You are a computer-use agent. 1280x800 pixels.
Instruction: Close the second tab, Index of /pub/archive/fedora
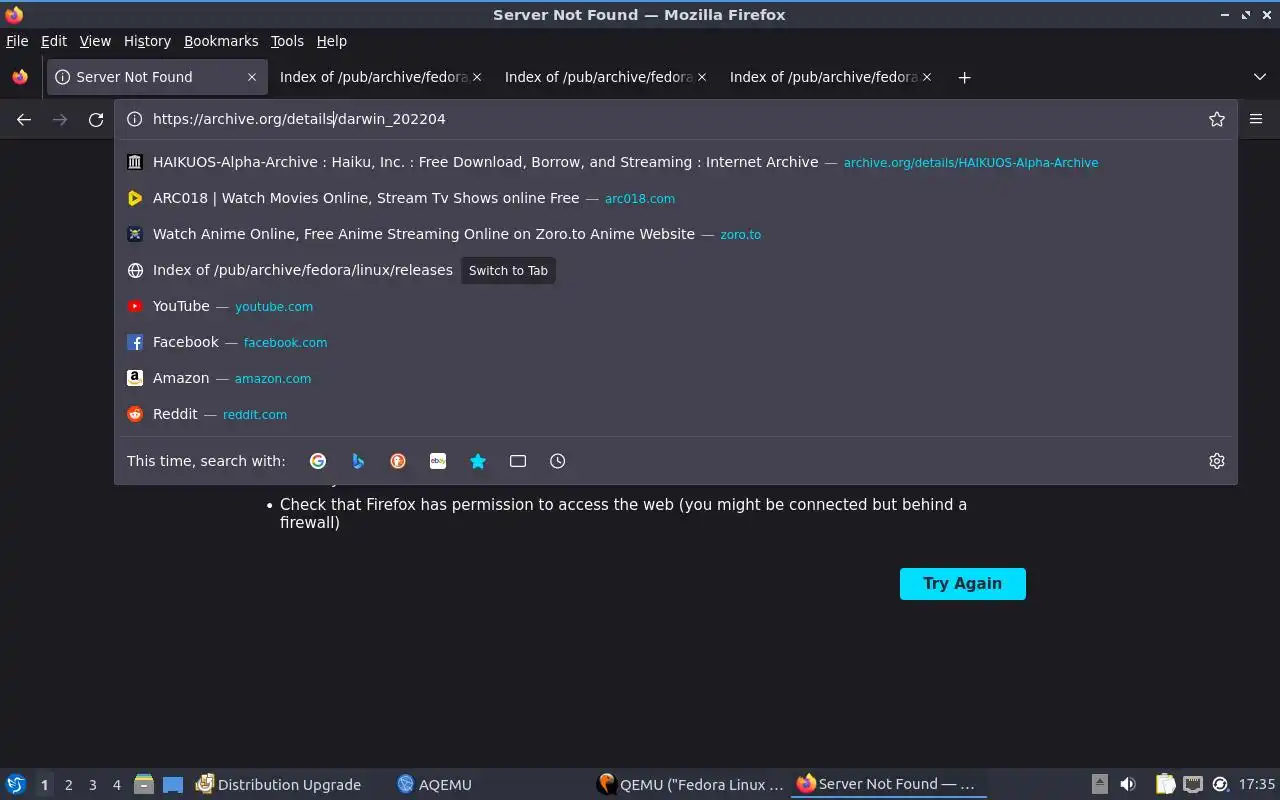[x=477, y=77]
